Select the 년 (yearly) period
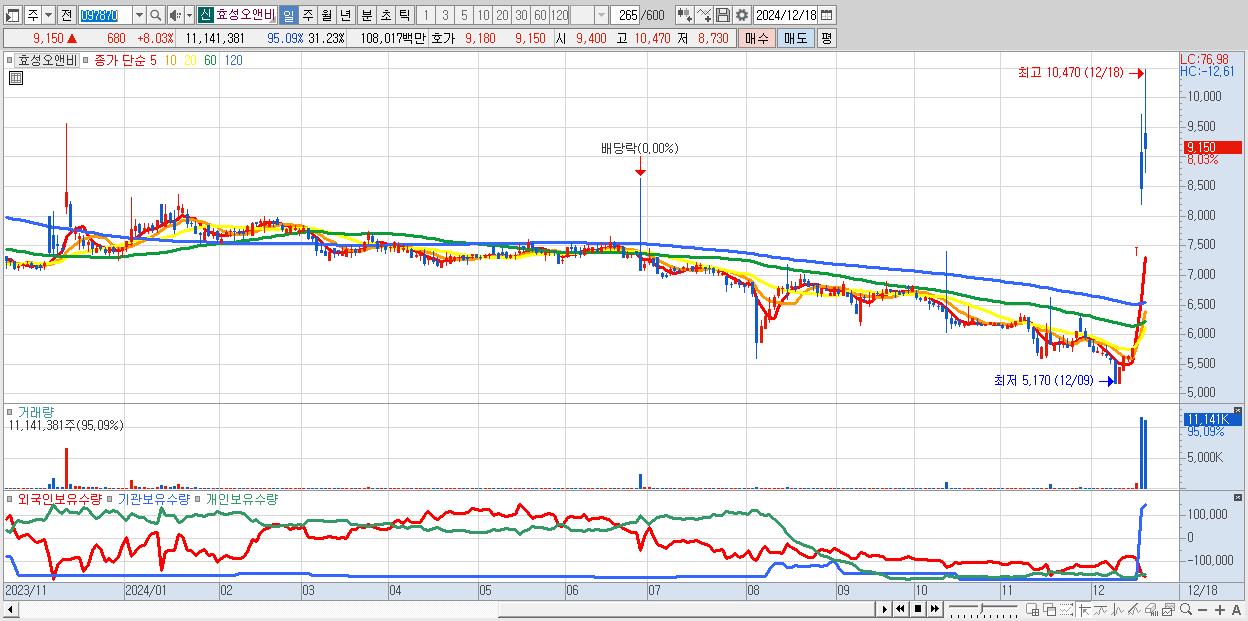The image size is (1248, 621). point(345,15)
